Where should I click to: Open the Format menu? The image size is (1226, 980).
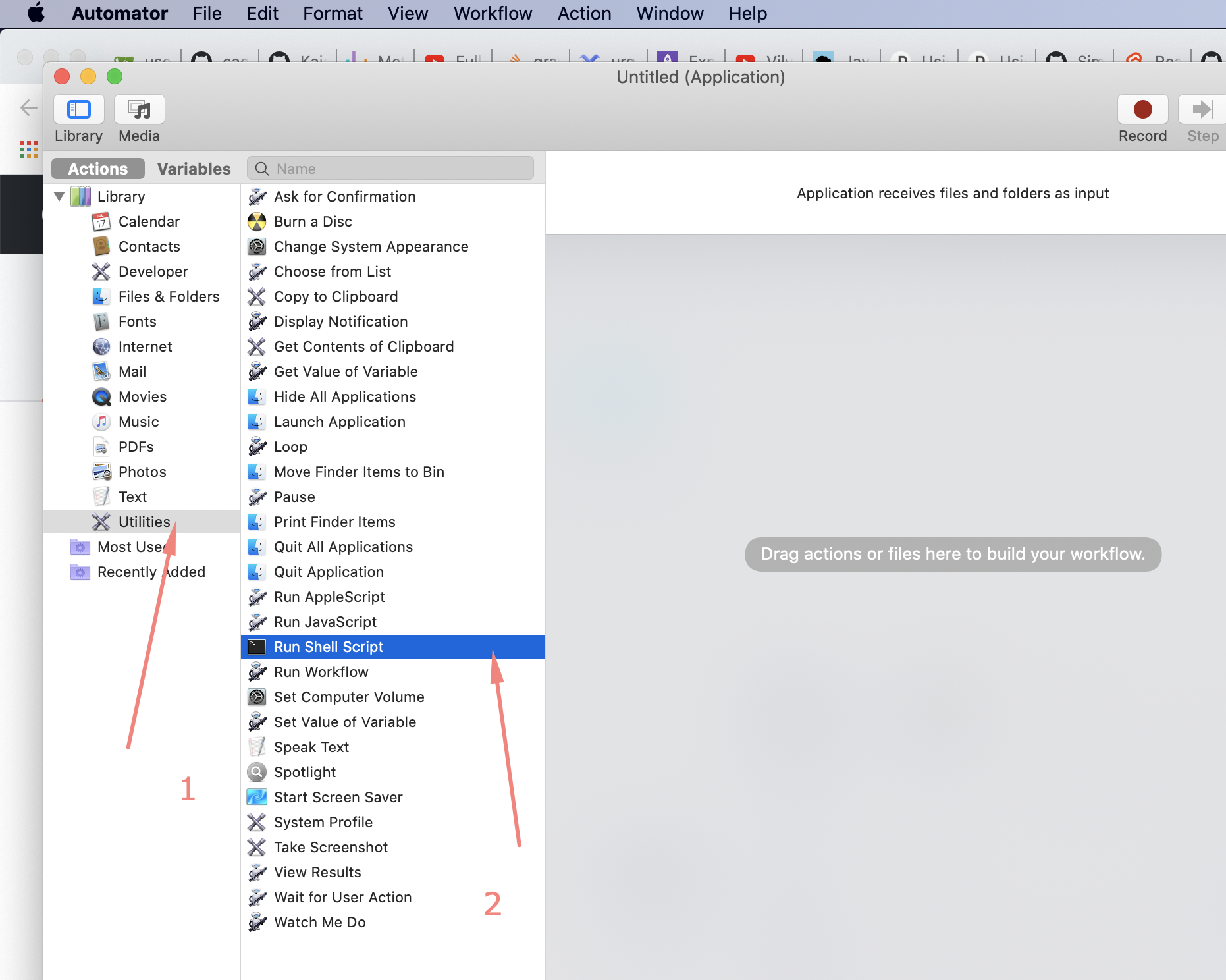333,13
